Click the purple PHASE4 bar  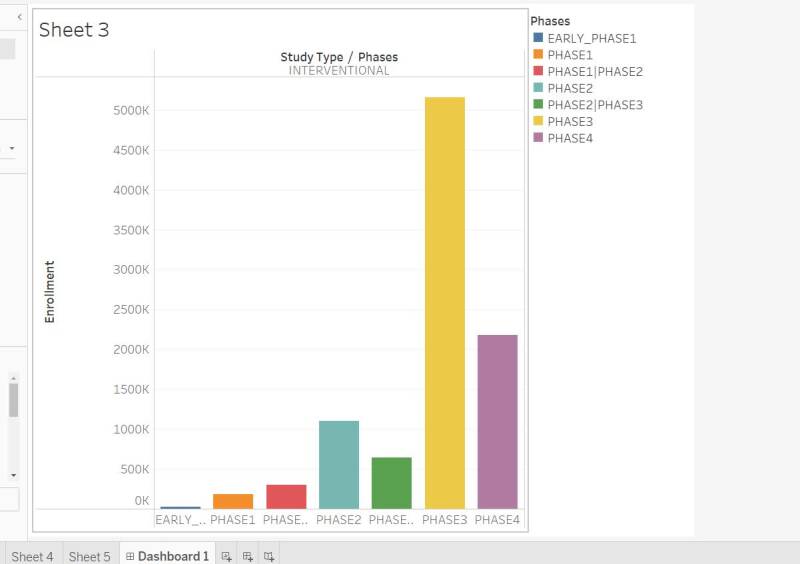[497, 420]
